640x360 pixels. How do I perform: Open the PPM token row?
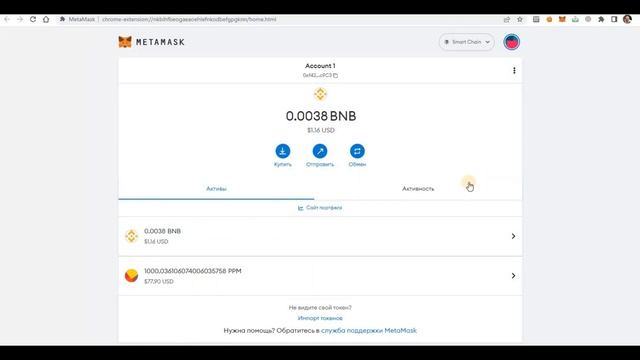pos(320,276)
